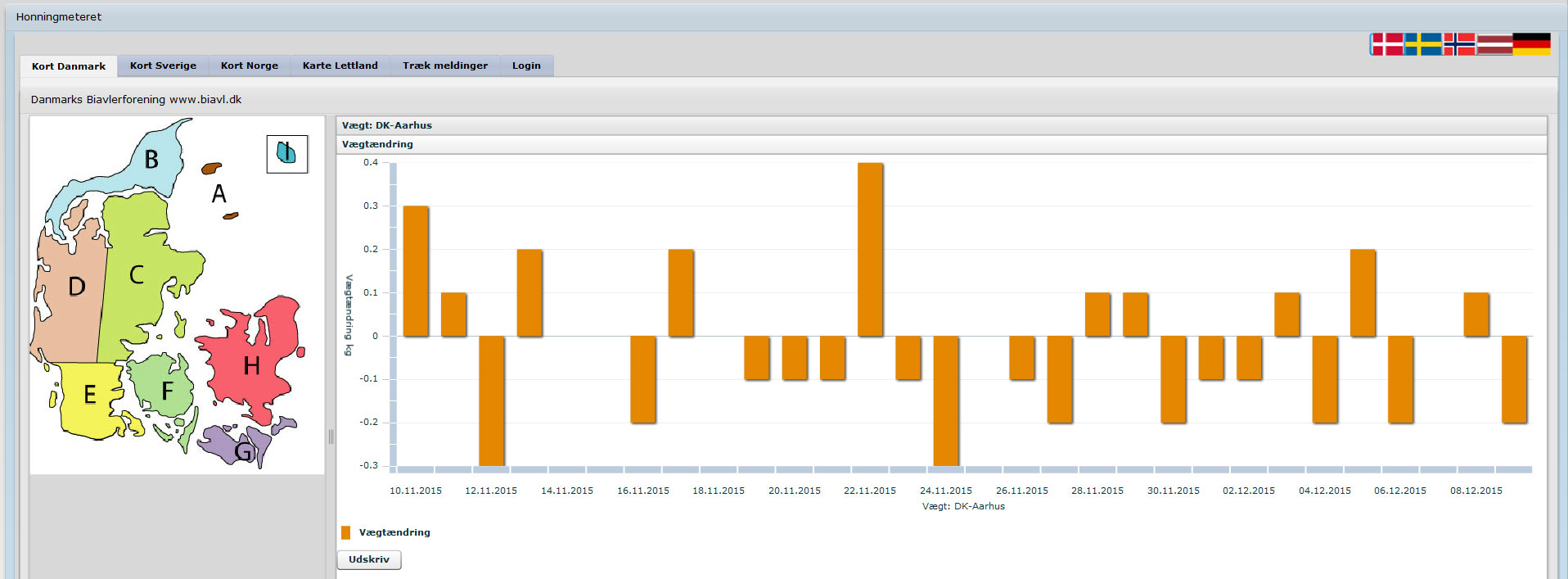1568x579 pixels.
Task: Switch to the Karte Lettland tab
Action: pyautogui.click(x=340, y=66)
